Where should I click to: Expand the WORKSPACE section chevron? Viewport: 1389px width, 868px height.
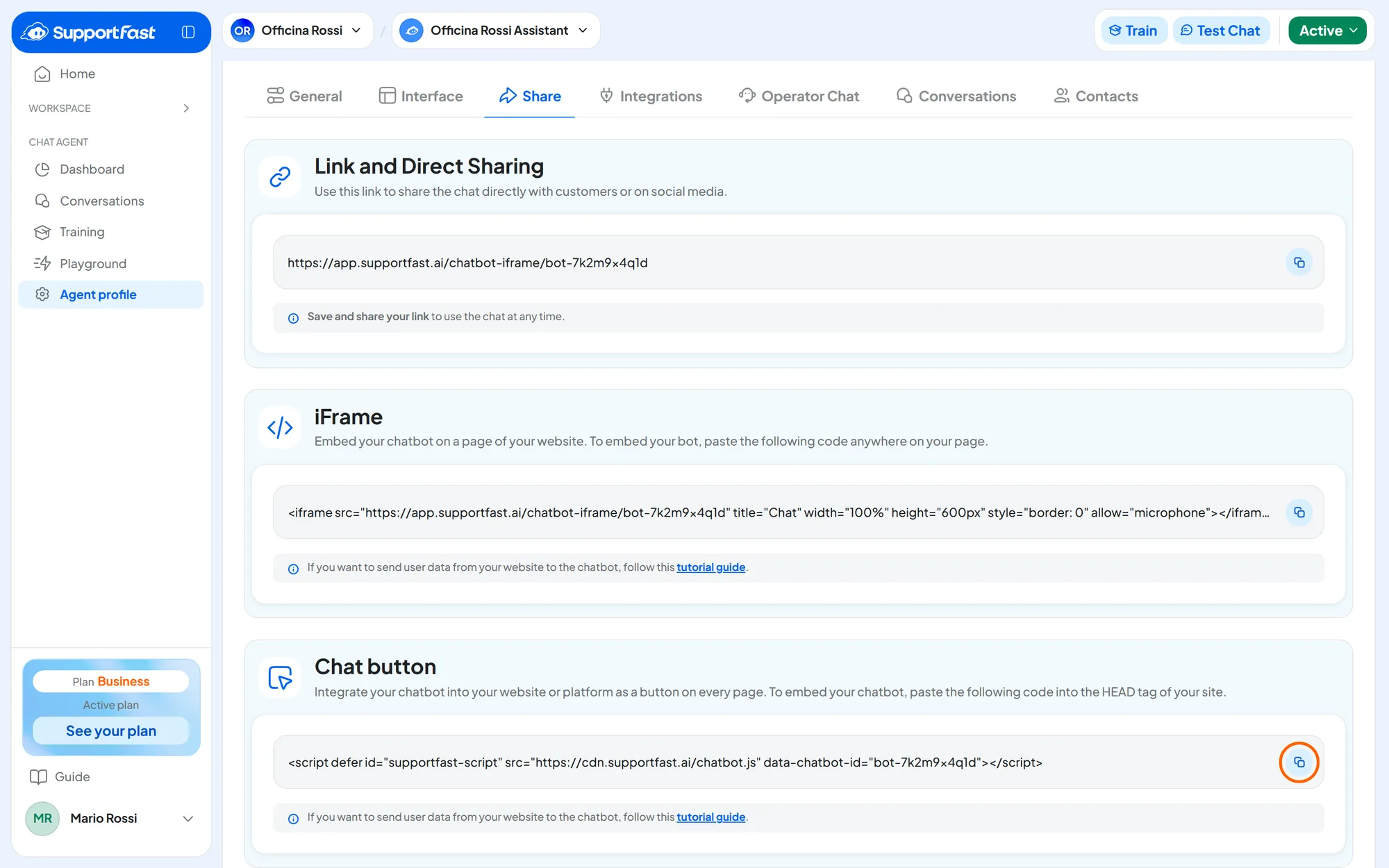click(x=186, y=108)
